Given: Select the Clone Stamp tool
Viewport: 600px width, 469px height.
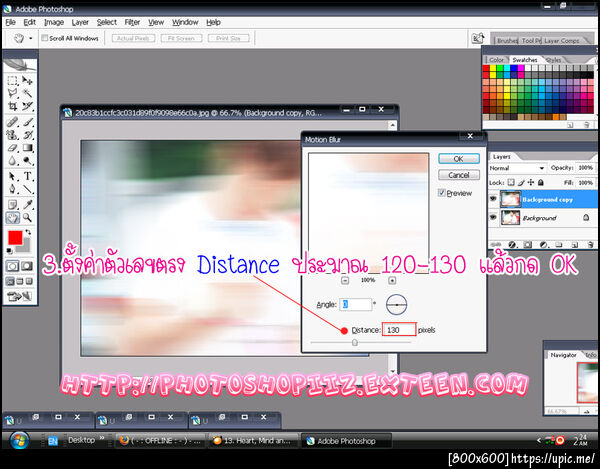Looking at the screenshot, I should 12,135.
